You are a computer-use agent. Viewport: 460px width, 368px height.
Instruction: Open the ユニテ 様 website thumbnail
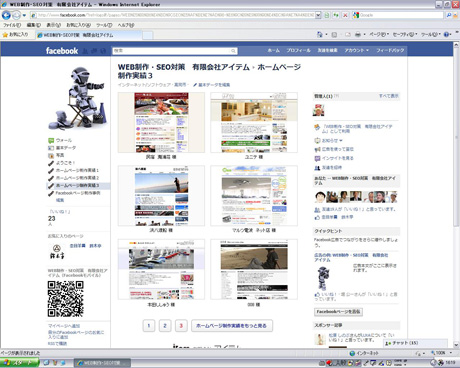pos(254,122)
